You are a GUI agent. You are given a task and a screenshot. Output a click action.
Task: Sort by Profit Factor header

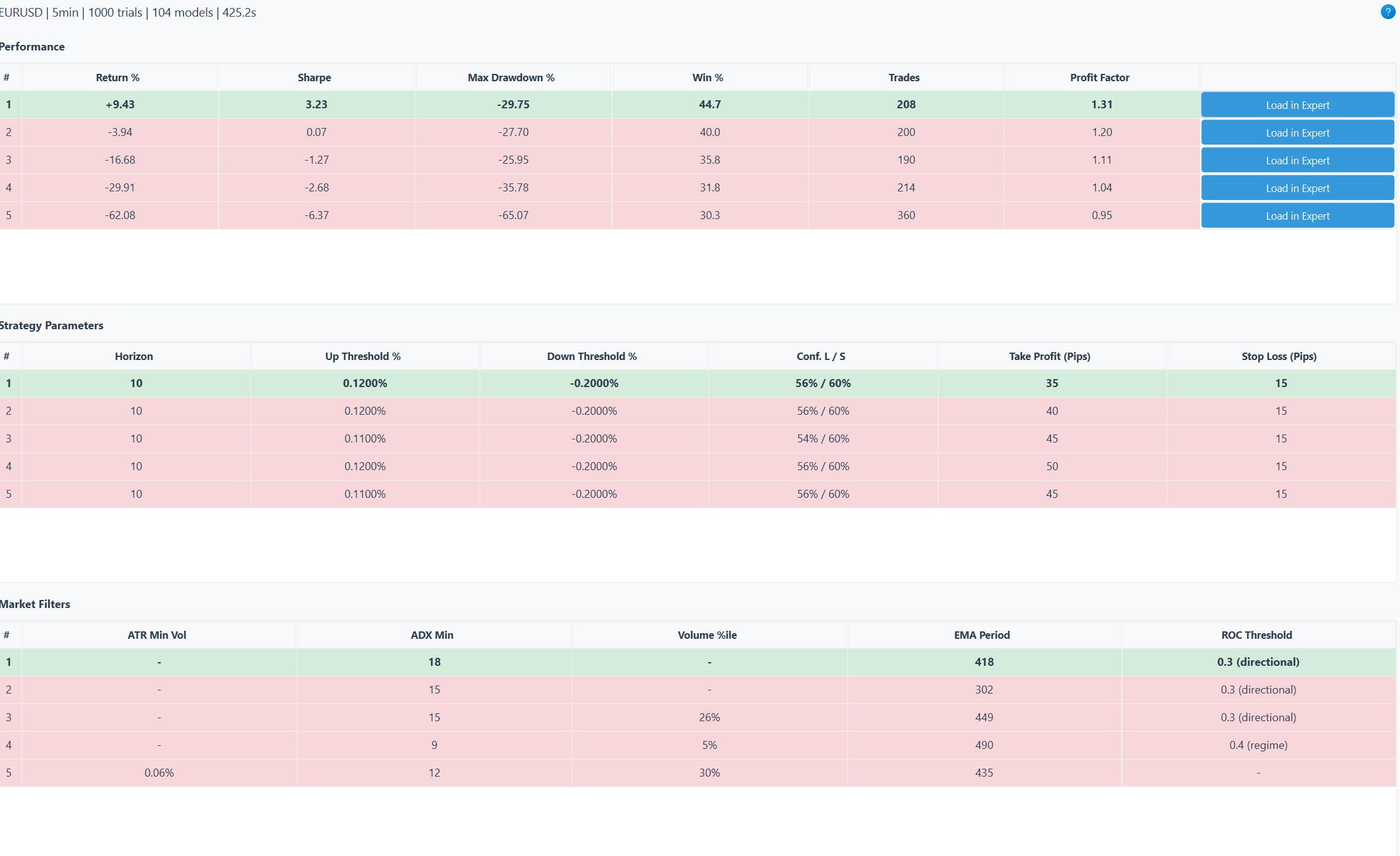pos(1100,77)
